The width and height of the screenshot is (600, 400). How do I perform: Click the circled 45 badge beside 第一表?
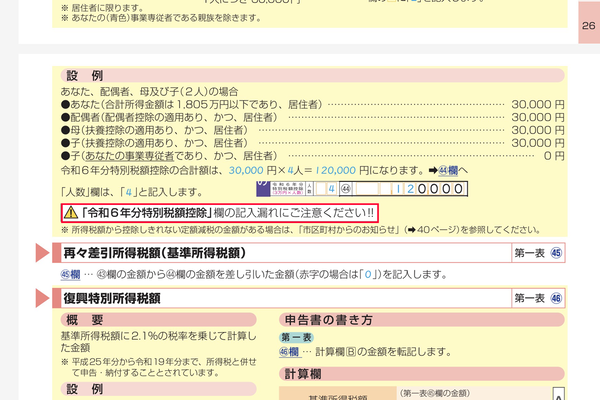click(x=556, y=253)
